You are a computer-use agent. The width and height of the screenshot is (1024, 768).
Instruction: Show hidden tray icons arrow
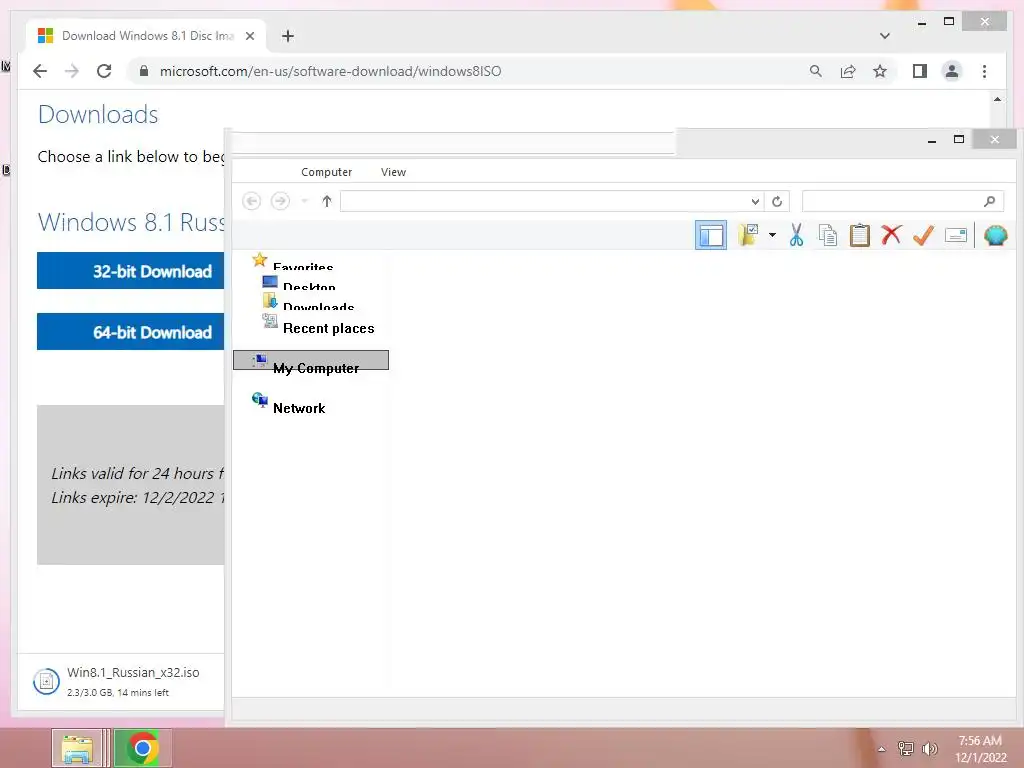pos(881,749)
